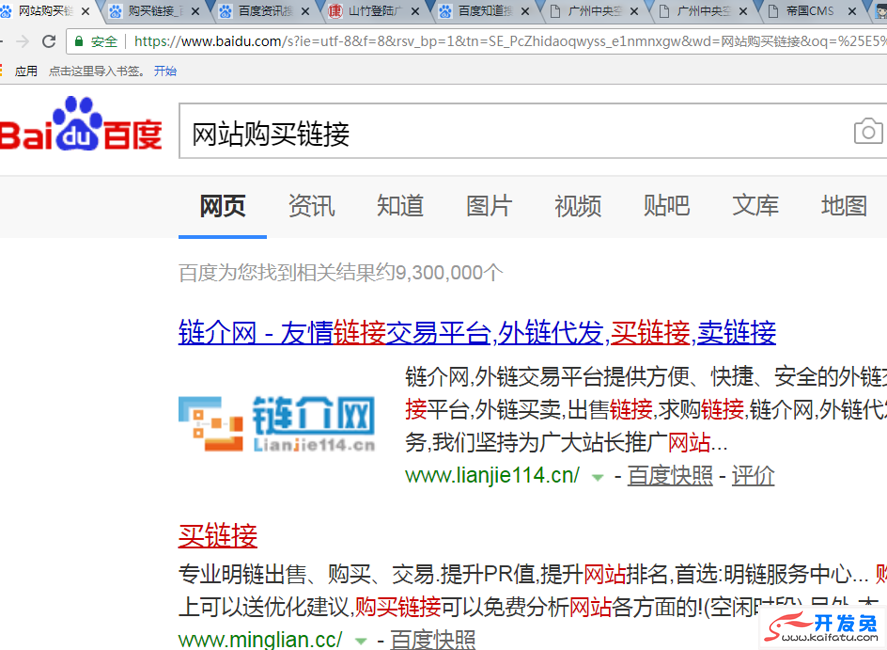Viewport: 887px width, 650px height.
Task: Close the 购买链接 tab
Action: (x=195, y=11)
